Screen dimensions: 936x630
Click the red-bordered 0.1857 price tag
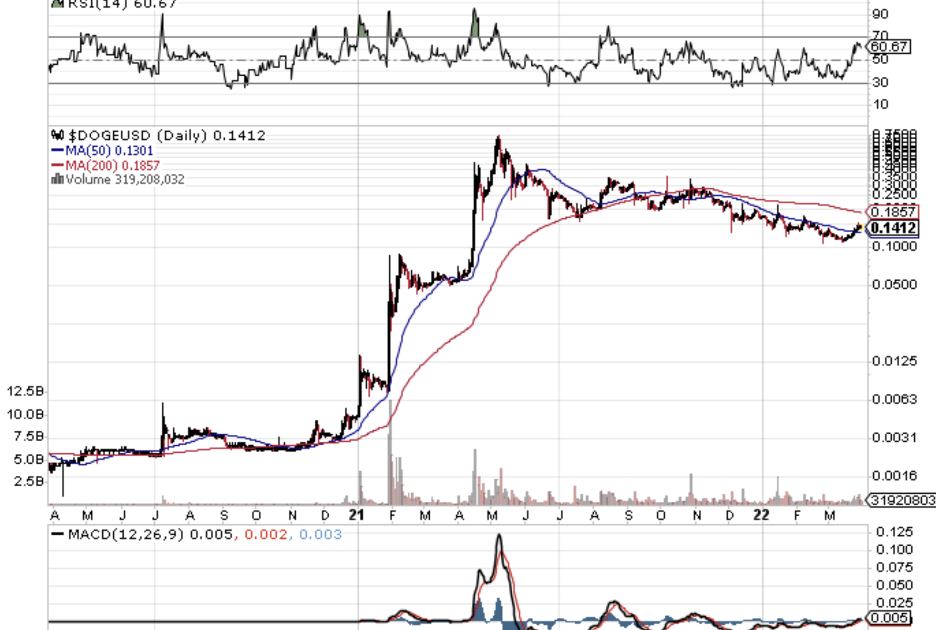tap(892, 211)
